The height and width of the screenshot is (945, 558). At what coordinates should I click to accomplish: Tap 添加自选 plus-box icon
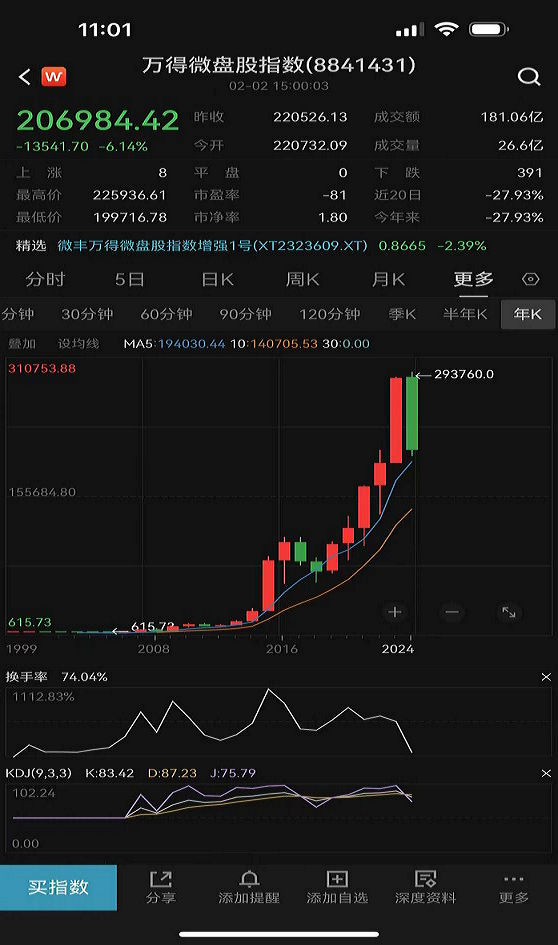(x=337, y=879)
